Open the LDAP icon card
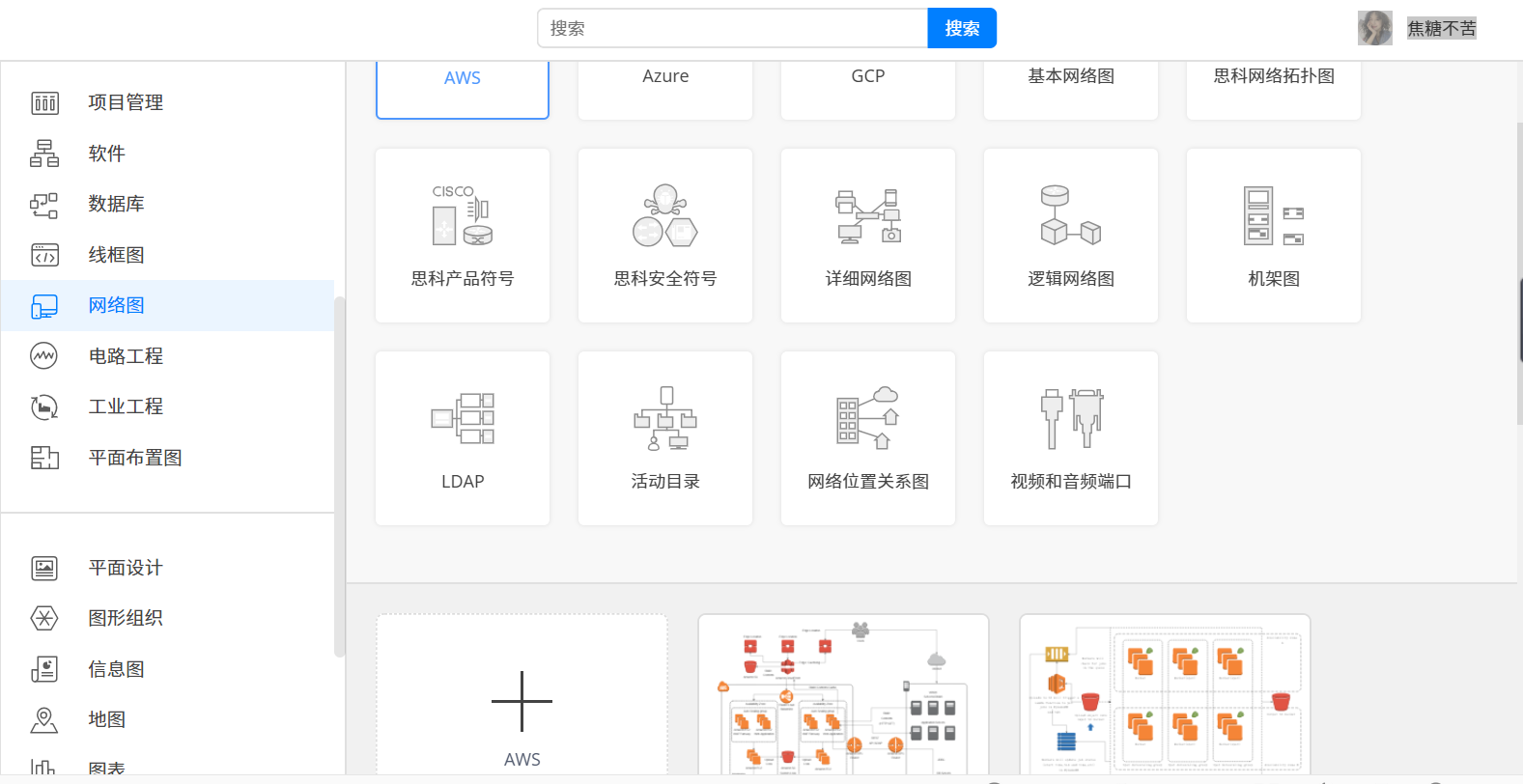 click(463, 438)
